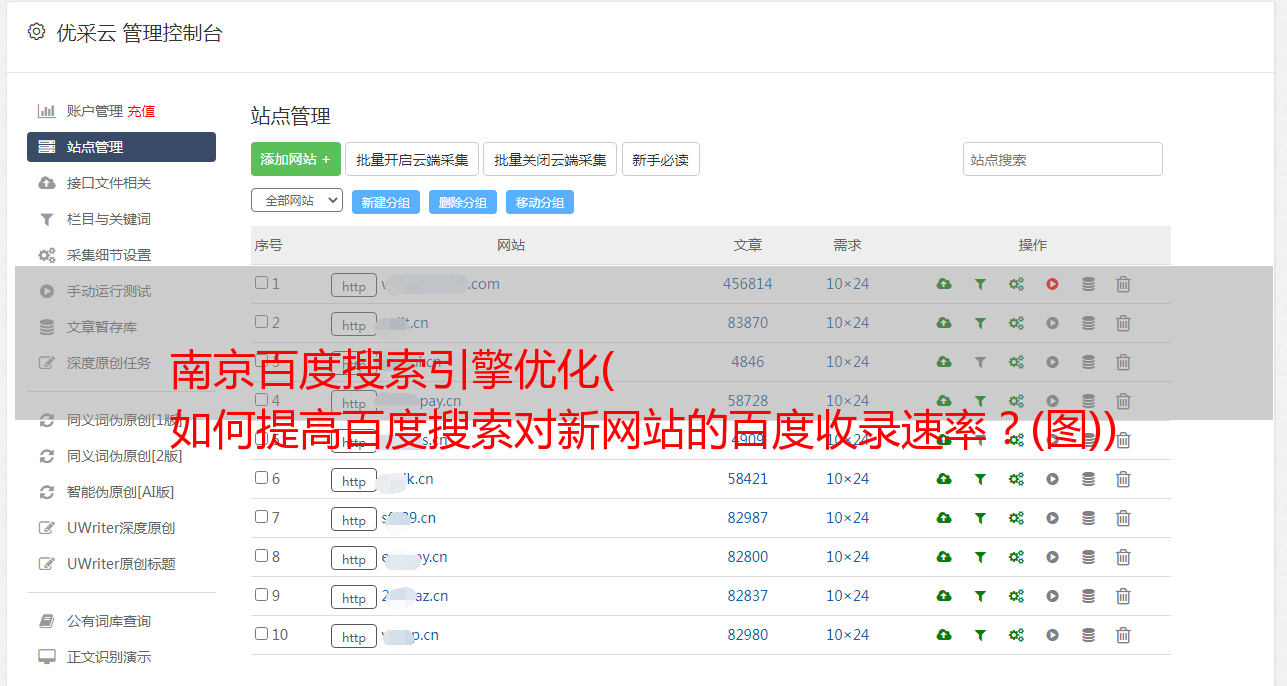Delete the site in row 2 via trash icon
This screenshot has height=686, width=1287.
pos(1123,323)
